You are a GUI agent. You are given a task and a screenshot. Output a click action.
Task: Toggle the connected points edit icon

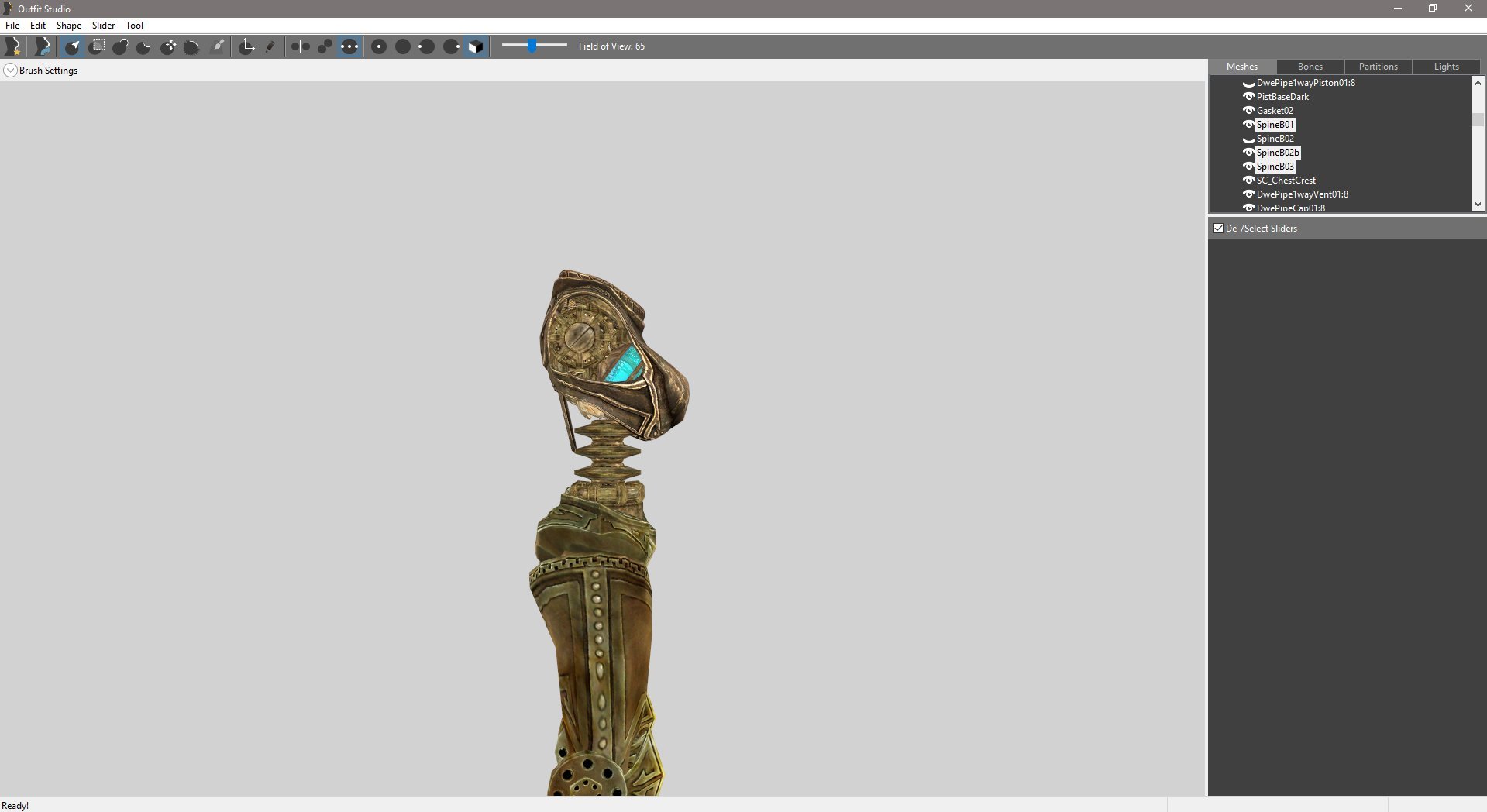325,46
